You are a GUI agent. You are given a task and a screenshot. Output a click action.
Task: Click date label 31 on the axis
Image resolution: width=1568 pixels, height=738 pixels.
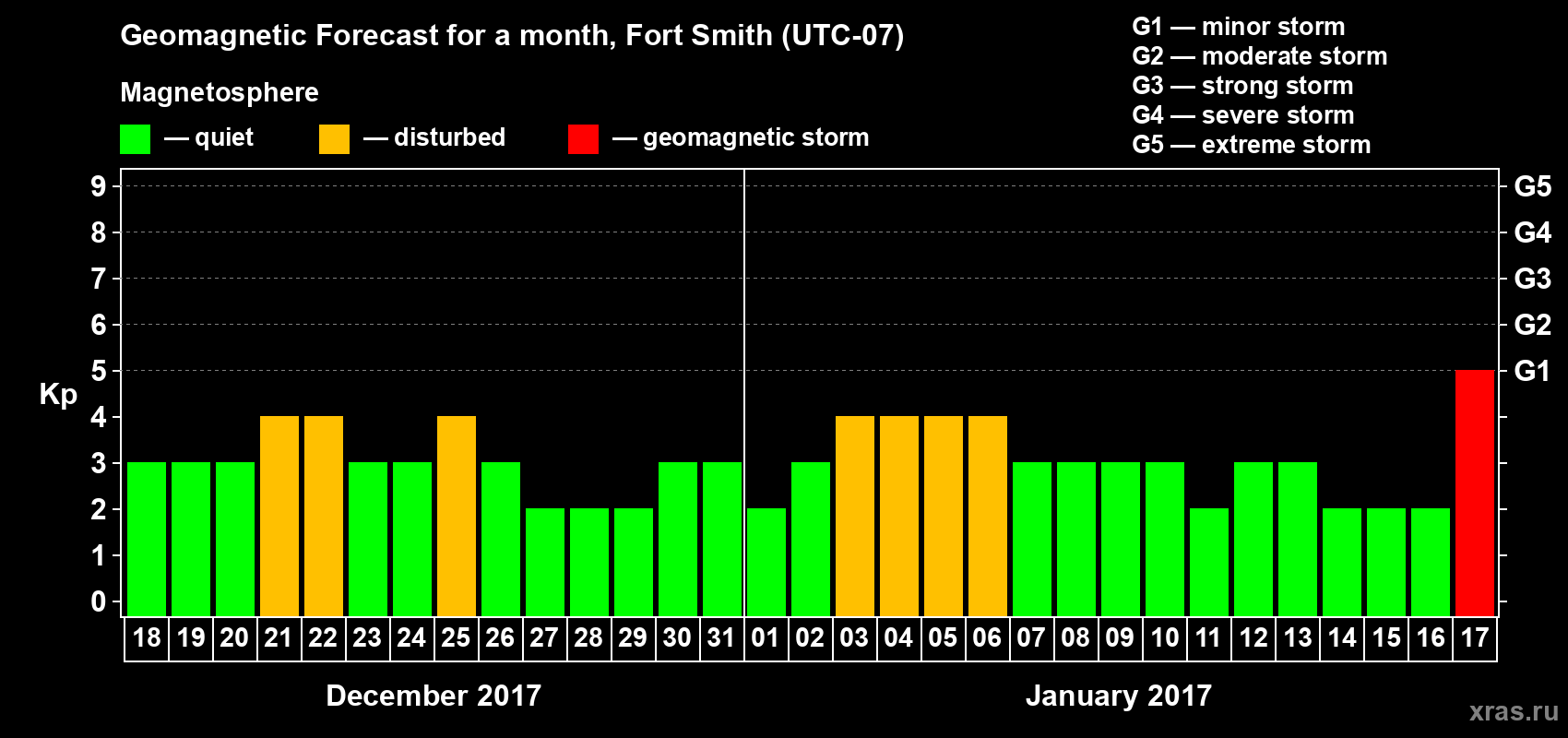[x=721, y=638]
